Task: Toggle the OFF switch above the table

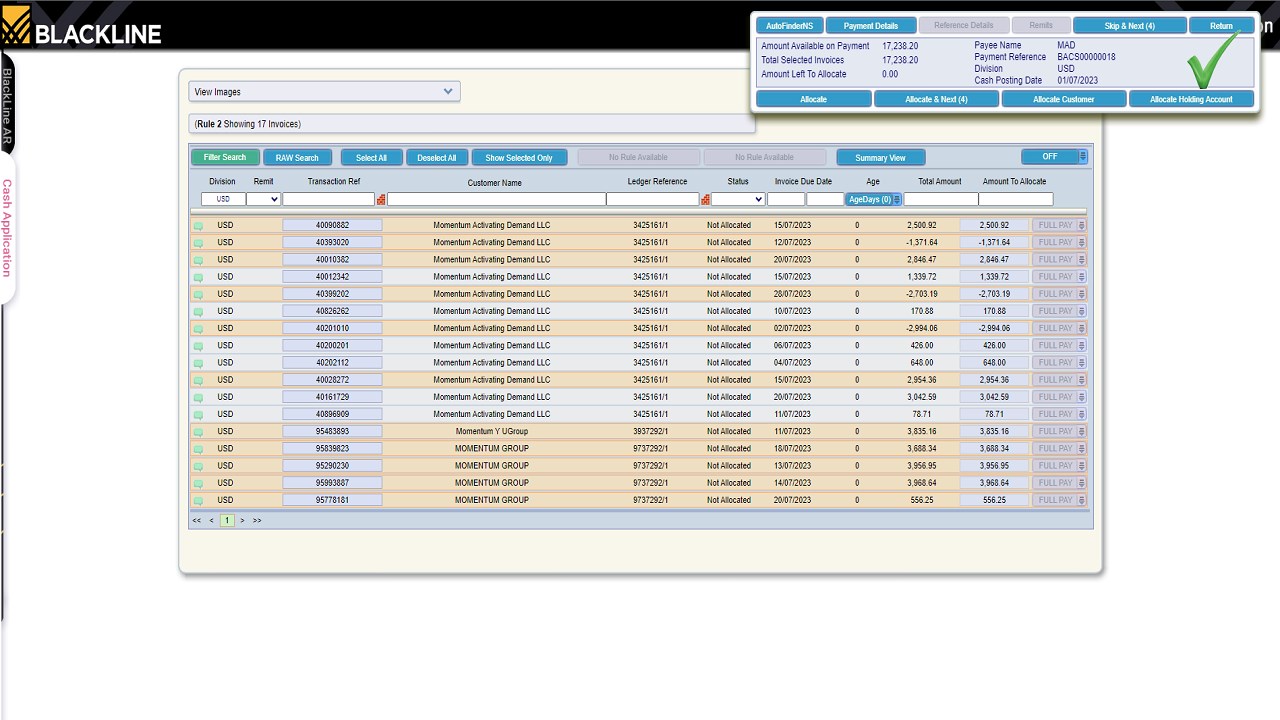Action: pos(1049,157)
